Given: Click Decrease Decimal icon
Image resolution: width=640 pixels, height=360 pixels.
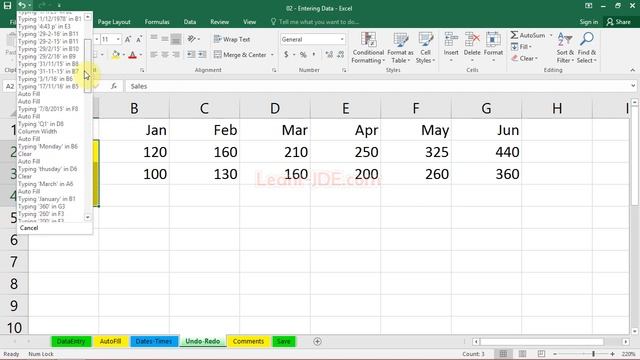Looking at the screenshot, I should point(340,54).
